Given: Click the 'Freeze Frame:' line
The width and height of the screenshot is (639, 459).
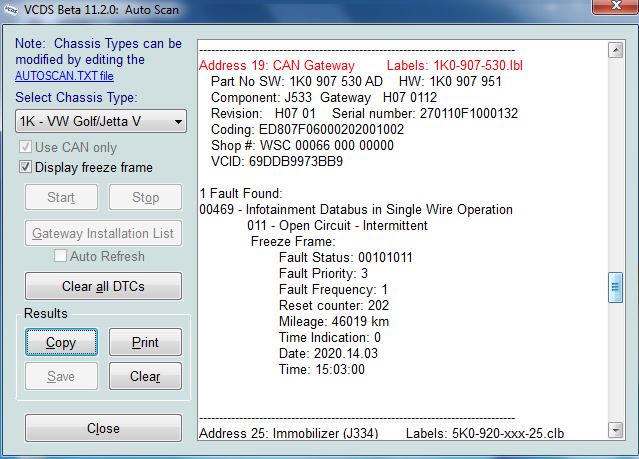Looking at the screenshot, I should (293, 242).
